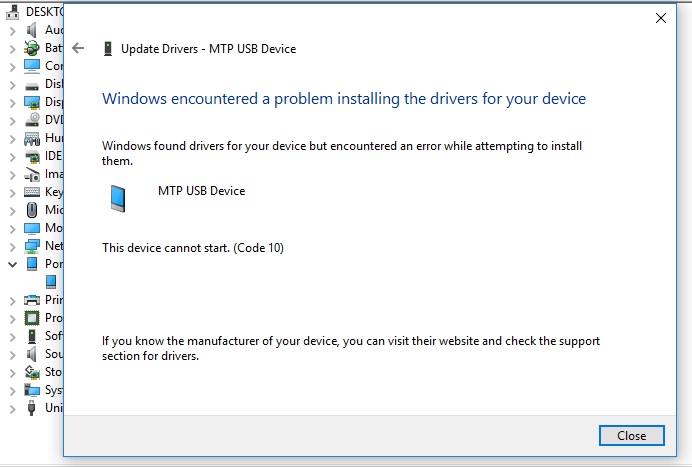Click the Keyboards category icon
Image resolution: width=692 pixels, height=467 pixels.
(31, 192)
